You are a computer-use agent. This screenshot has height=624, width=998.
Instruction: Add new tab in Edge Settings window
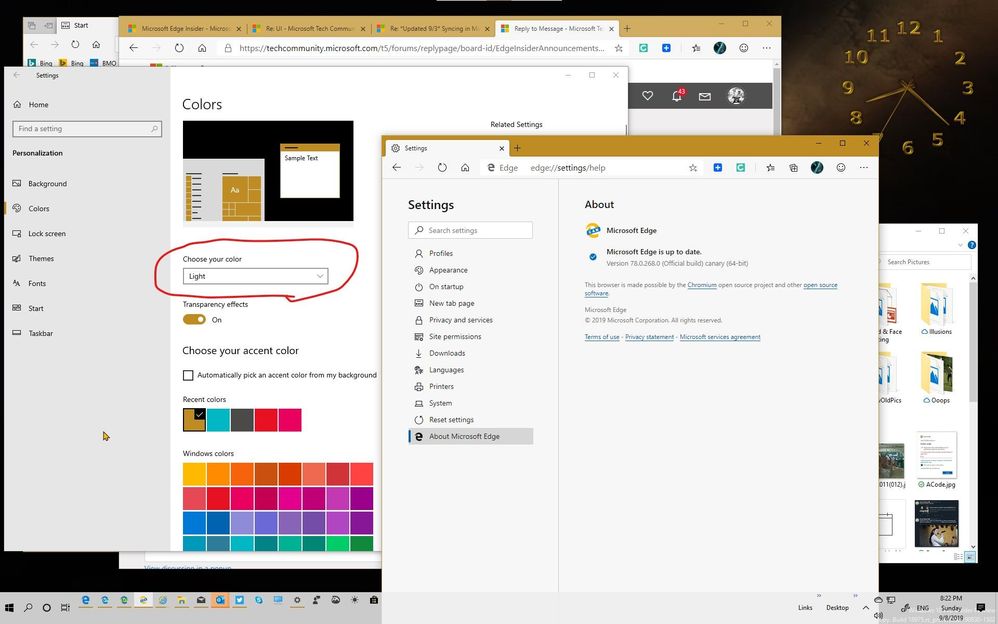[517, 148]
